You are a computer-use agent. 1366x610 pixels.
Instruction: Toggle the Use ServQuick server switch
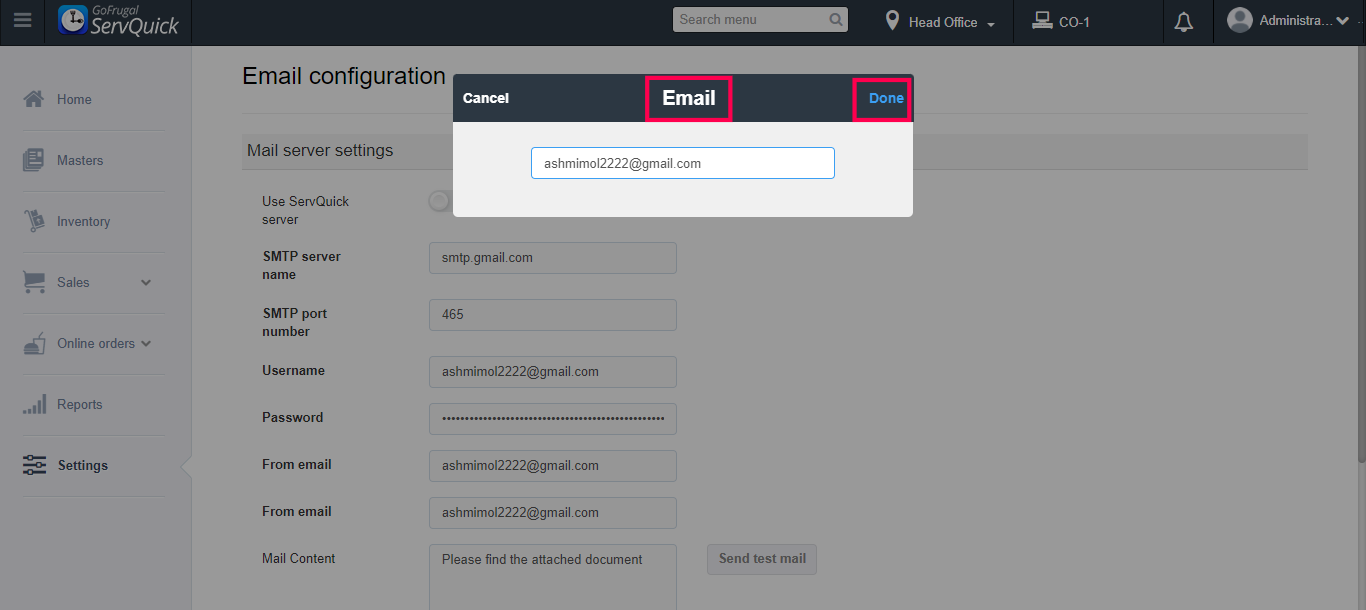pyautogui.click(x=440, y=202)
